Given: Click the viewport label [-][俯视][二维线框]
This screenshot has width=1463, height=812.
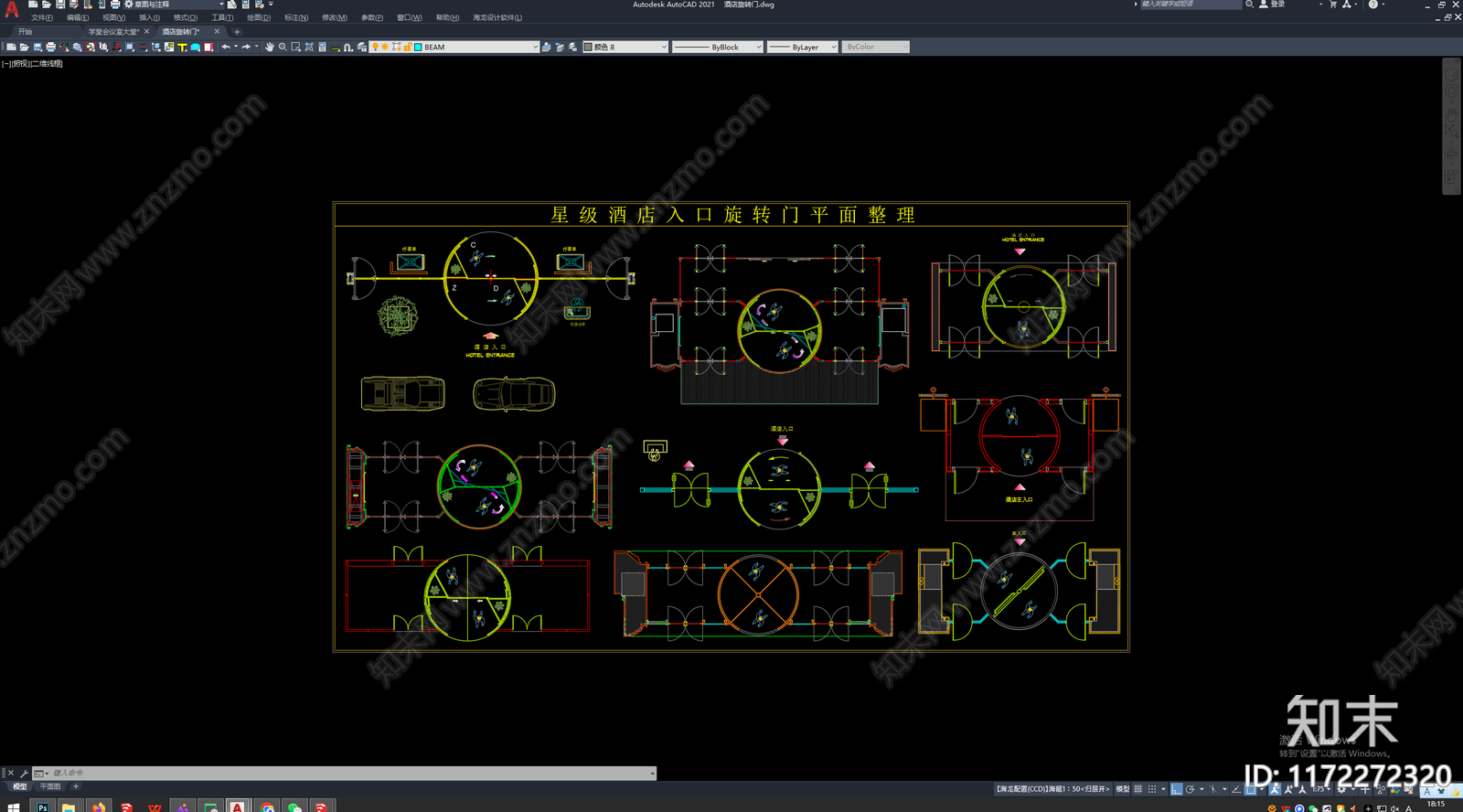Looking at the screenshot, I should pos(32,64).
